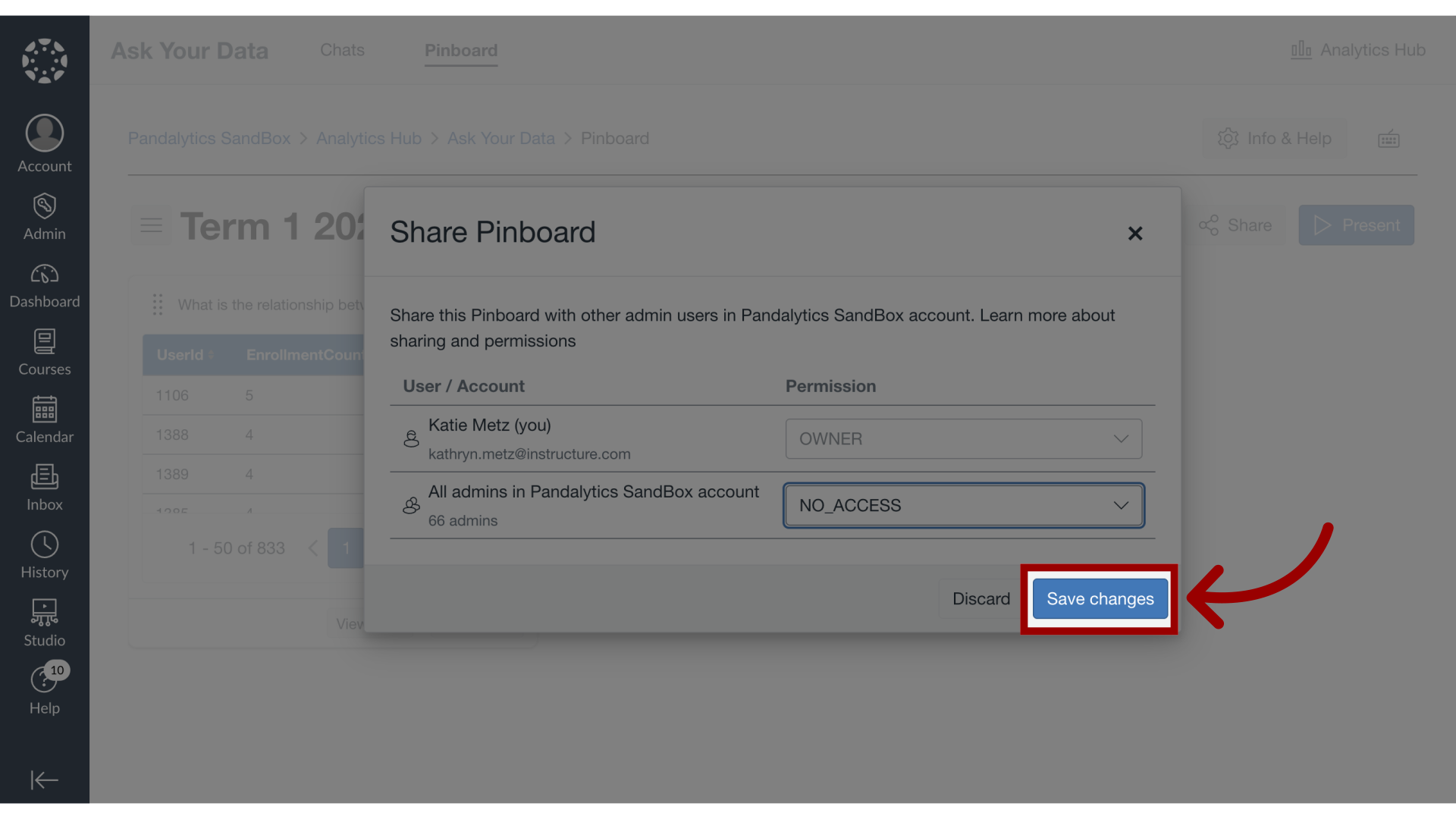Open the Calendar
1456x819 pixels.
(x=45, y=420)
